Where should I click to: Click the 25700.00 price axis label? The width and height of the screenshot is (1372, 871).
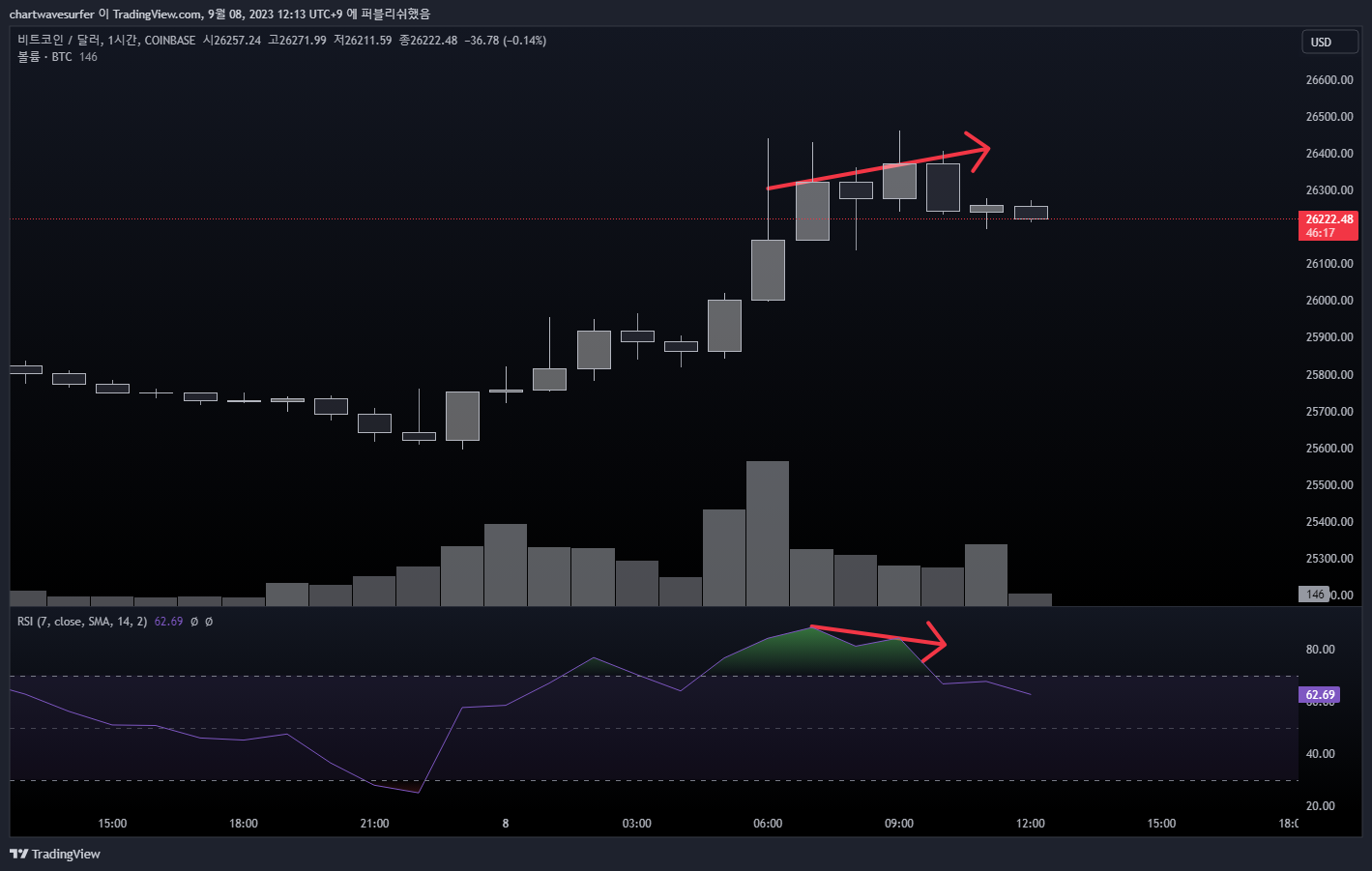1329,412
